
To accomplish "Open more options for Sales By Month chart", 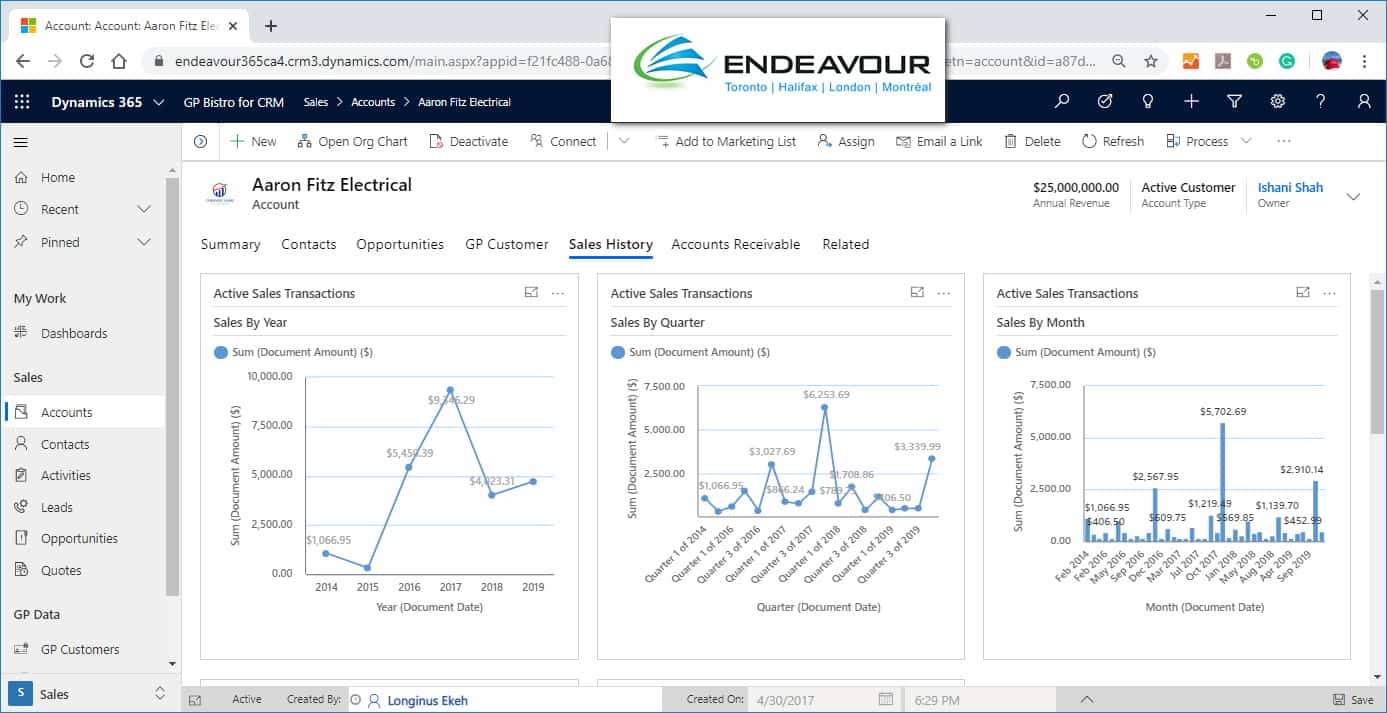I will (x=1329, y=293).
